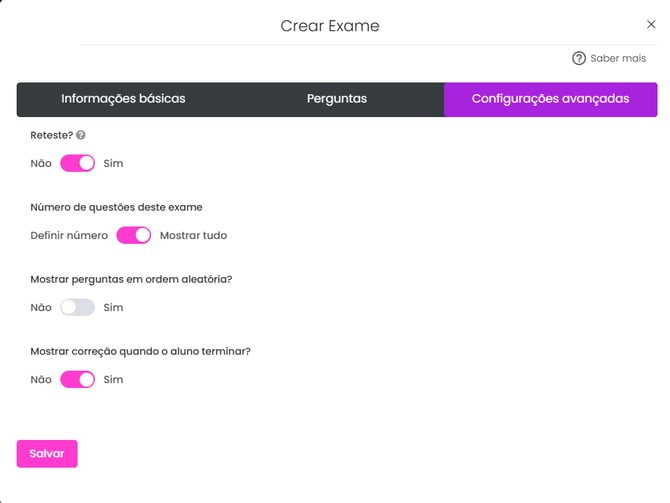This screenshot has height=503, width=670.
Task: Disable showing correction when student finishes
Action: [77, 379]
